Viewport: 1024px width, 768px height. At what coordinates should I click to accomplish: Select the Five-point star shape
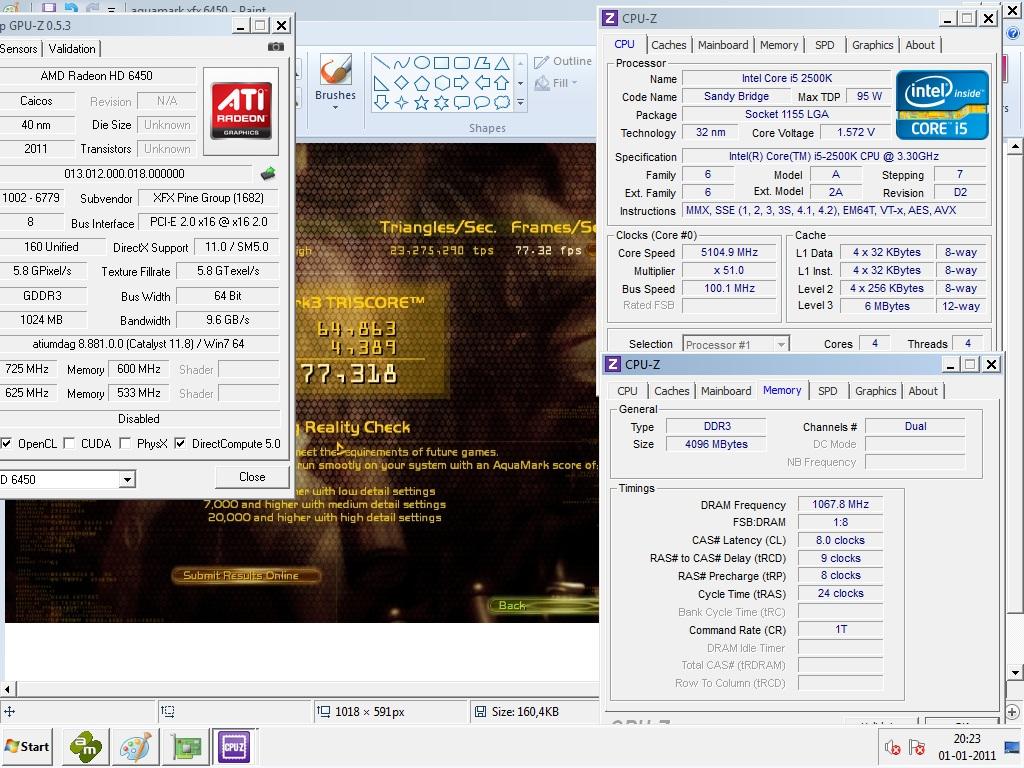[x=422, y=103]
